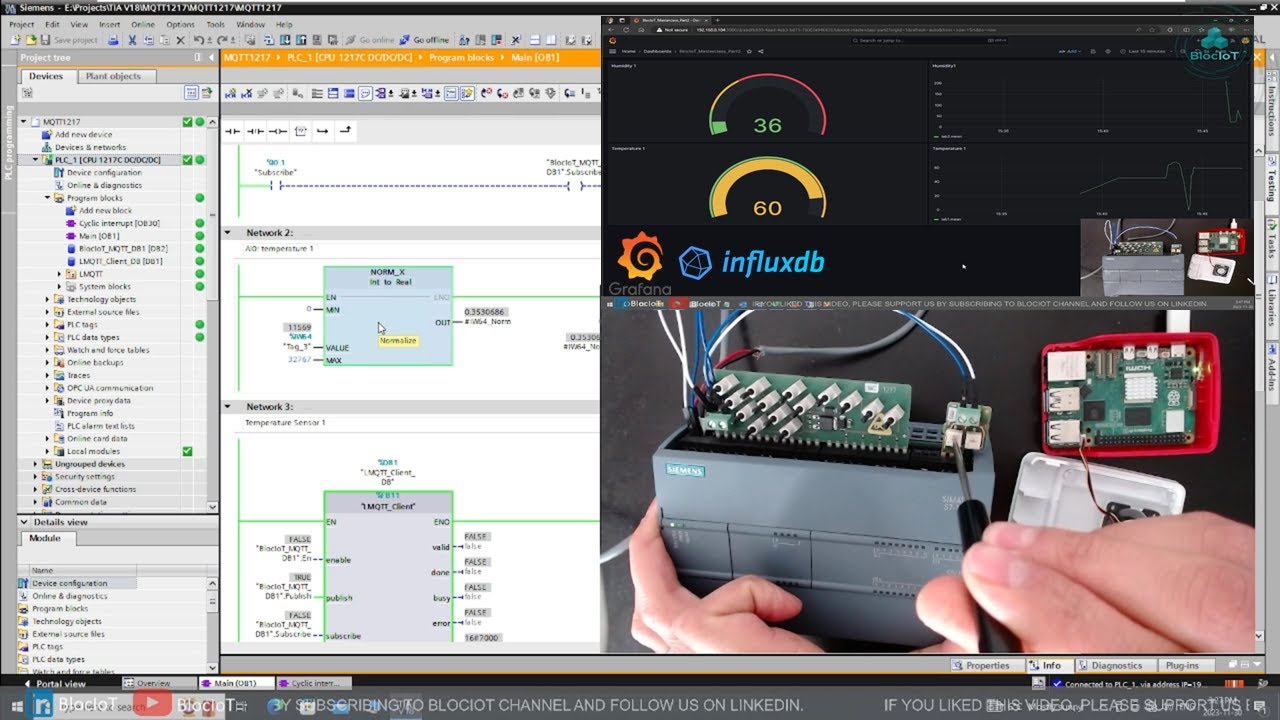
Task: Open the Help menu
Action: click(284, 24)
